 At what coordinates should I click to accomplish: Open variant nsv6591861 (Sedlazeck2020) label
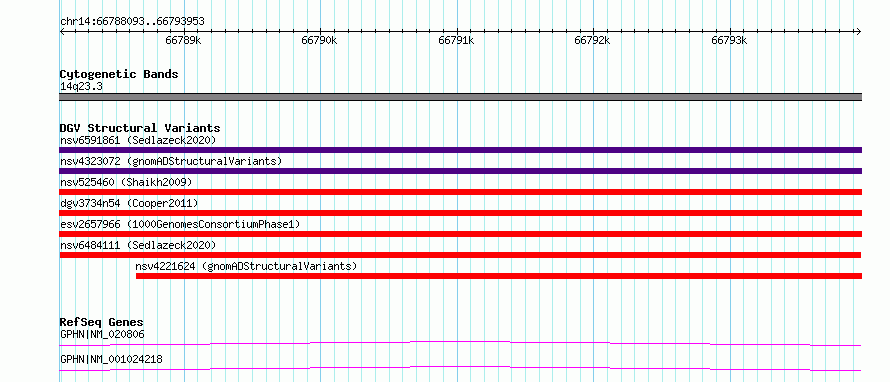(x=138, y=140)
